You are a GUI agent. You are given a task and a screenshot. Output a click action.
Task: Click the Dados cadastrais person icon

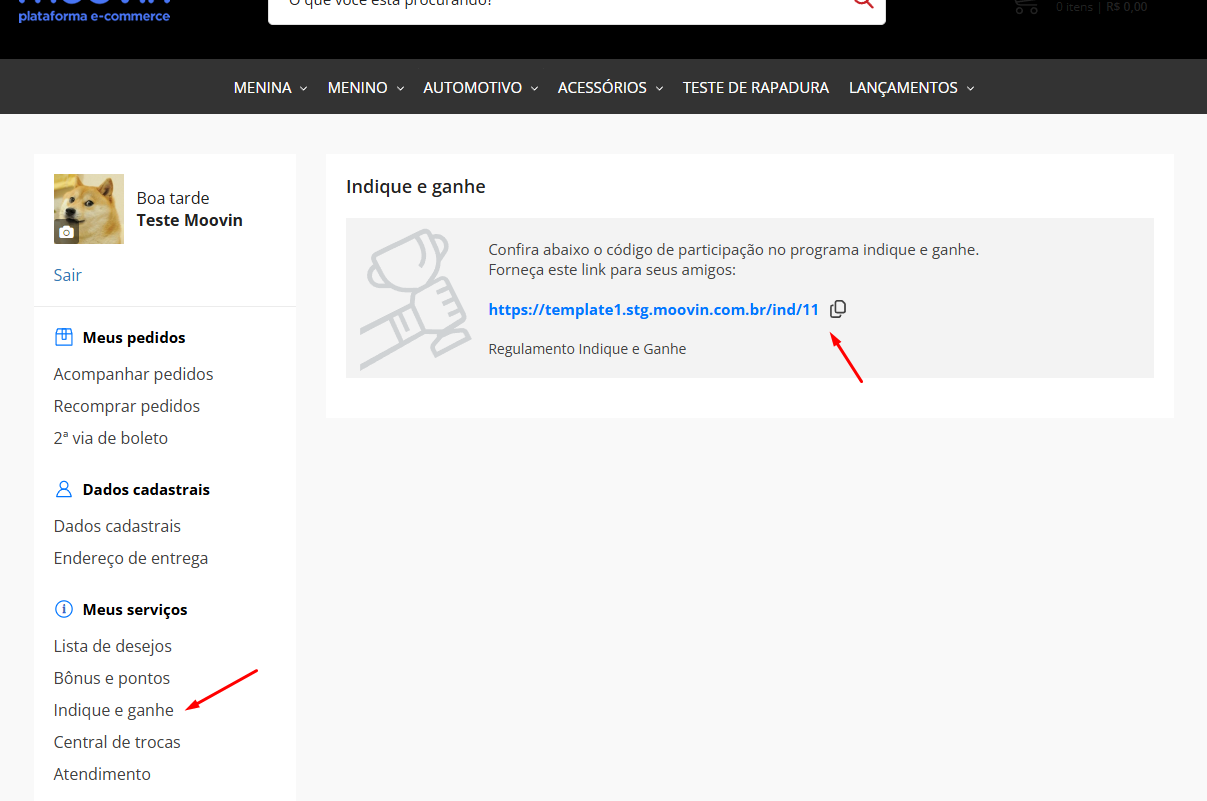point(64,489)
